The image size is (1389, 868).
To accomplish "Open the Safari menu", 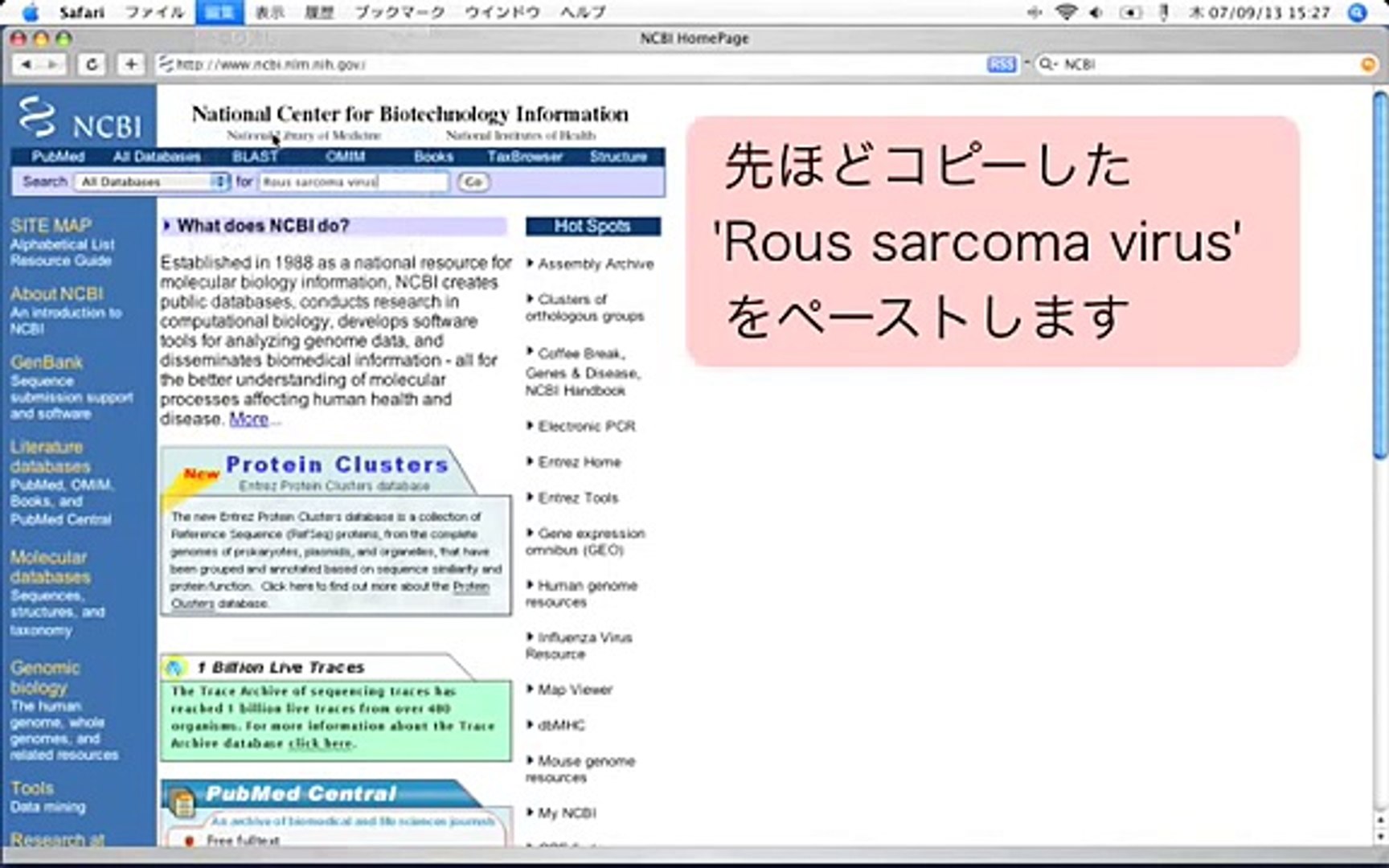I will point(82,12).
